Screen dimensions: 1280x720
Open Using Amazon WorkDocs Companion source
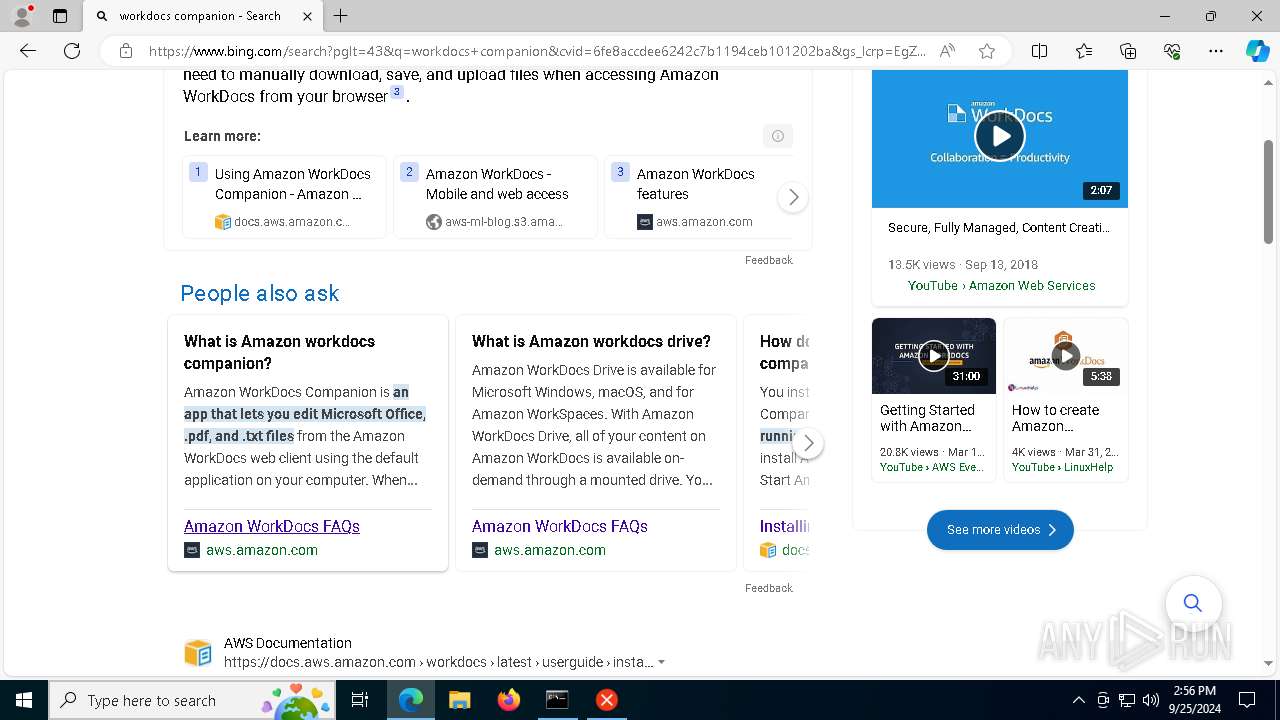[285, 197]
